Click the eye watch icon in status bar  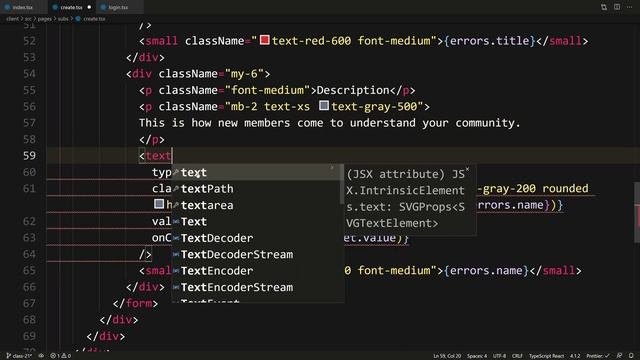click(41, 356)
